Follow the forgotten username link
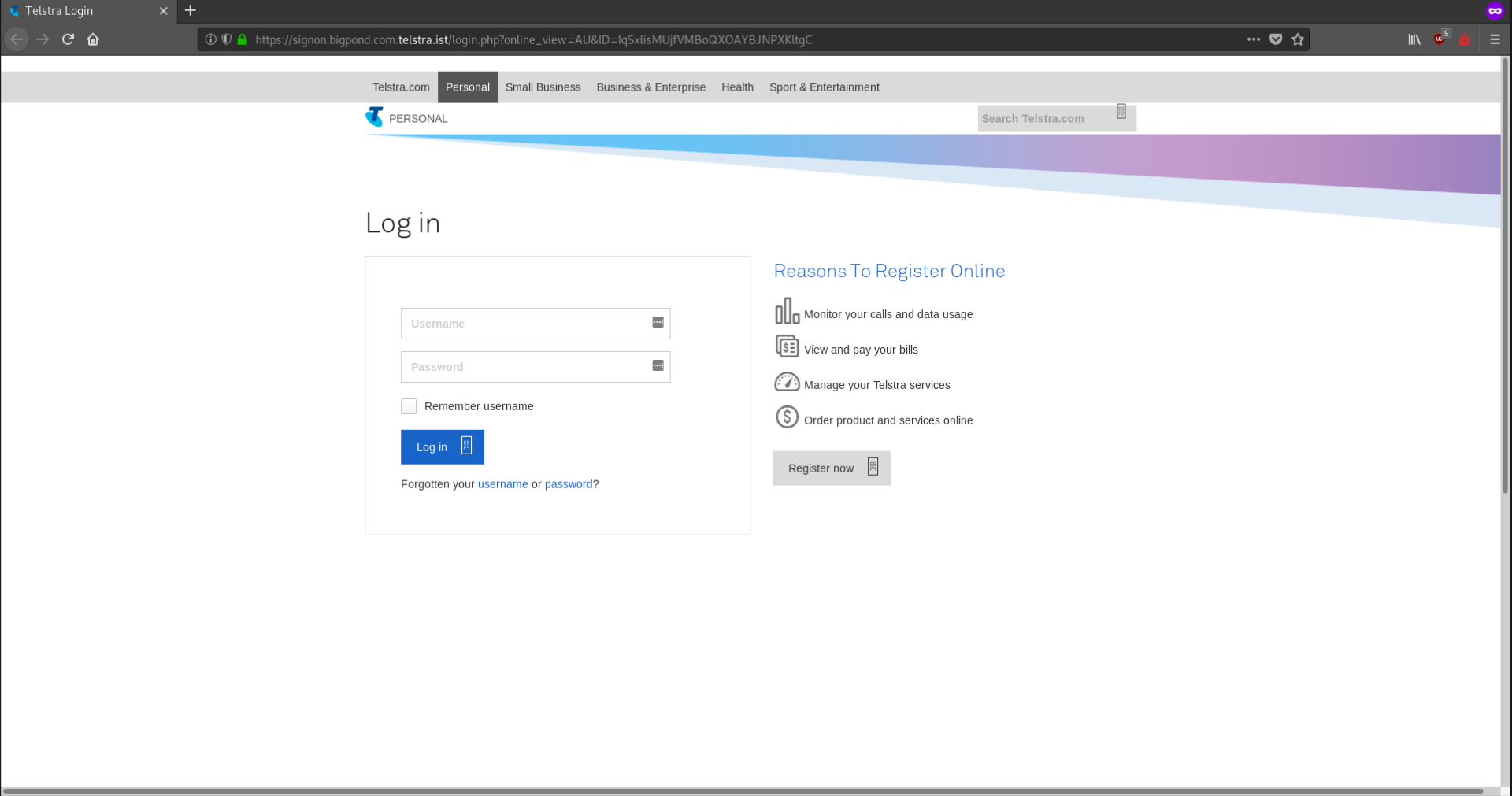Image resolution: width=1512 pixels, height=796 pixels. [502, 484]
